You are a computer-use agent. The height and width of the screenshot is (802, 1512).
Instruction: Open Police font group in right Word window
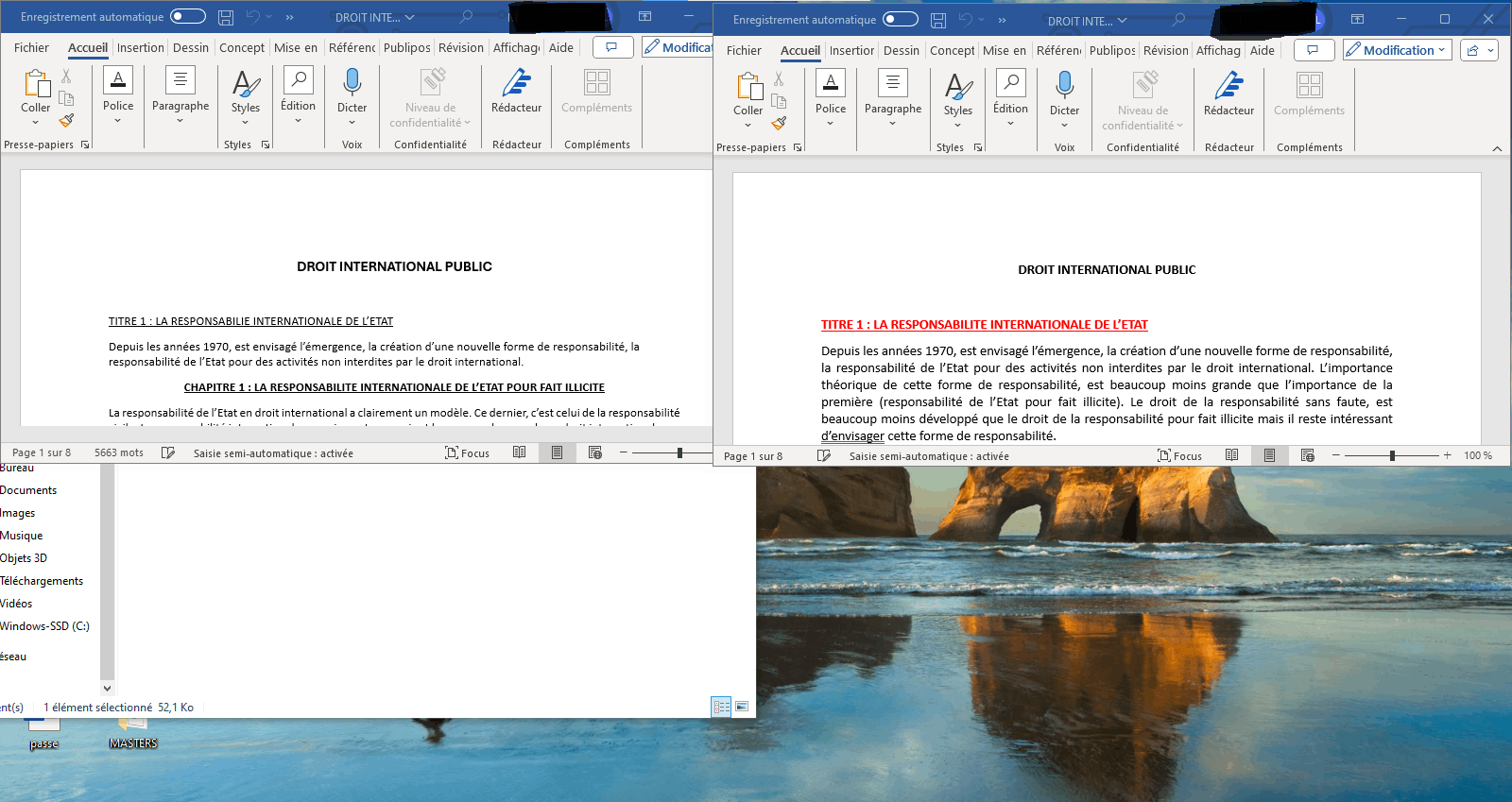[x=831, y=98]
